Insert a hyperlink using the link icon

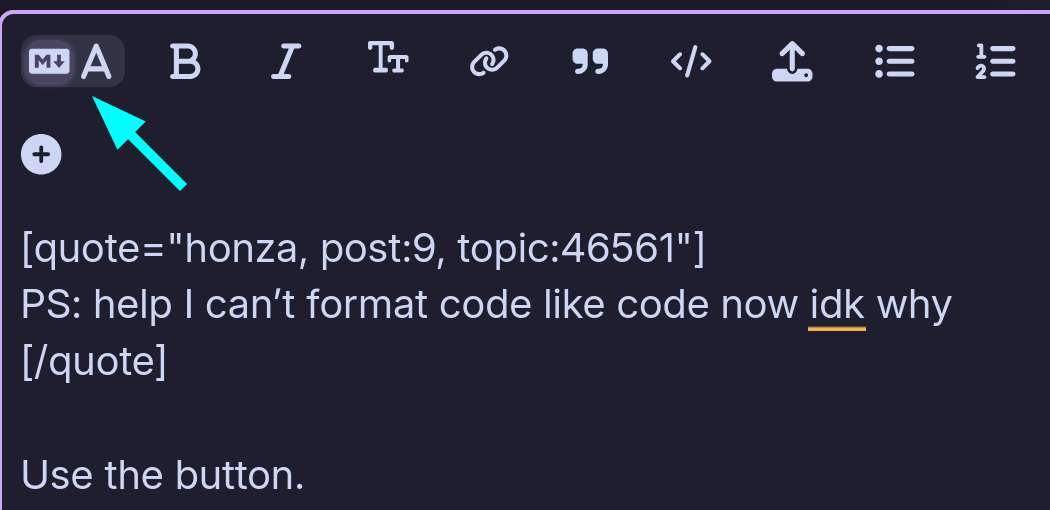[489, 62]
